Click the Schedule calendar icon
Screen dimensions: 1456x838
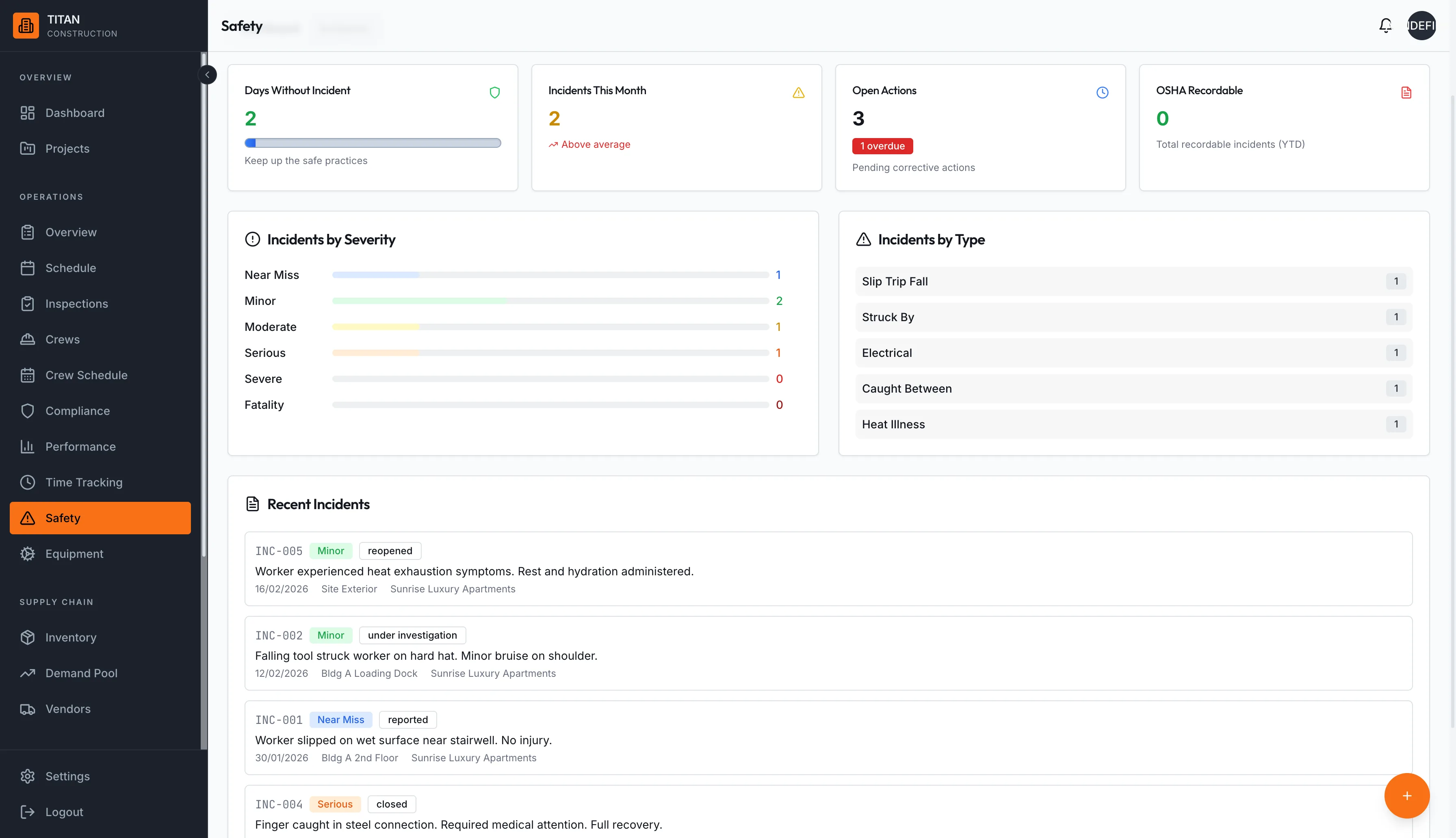28,268
